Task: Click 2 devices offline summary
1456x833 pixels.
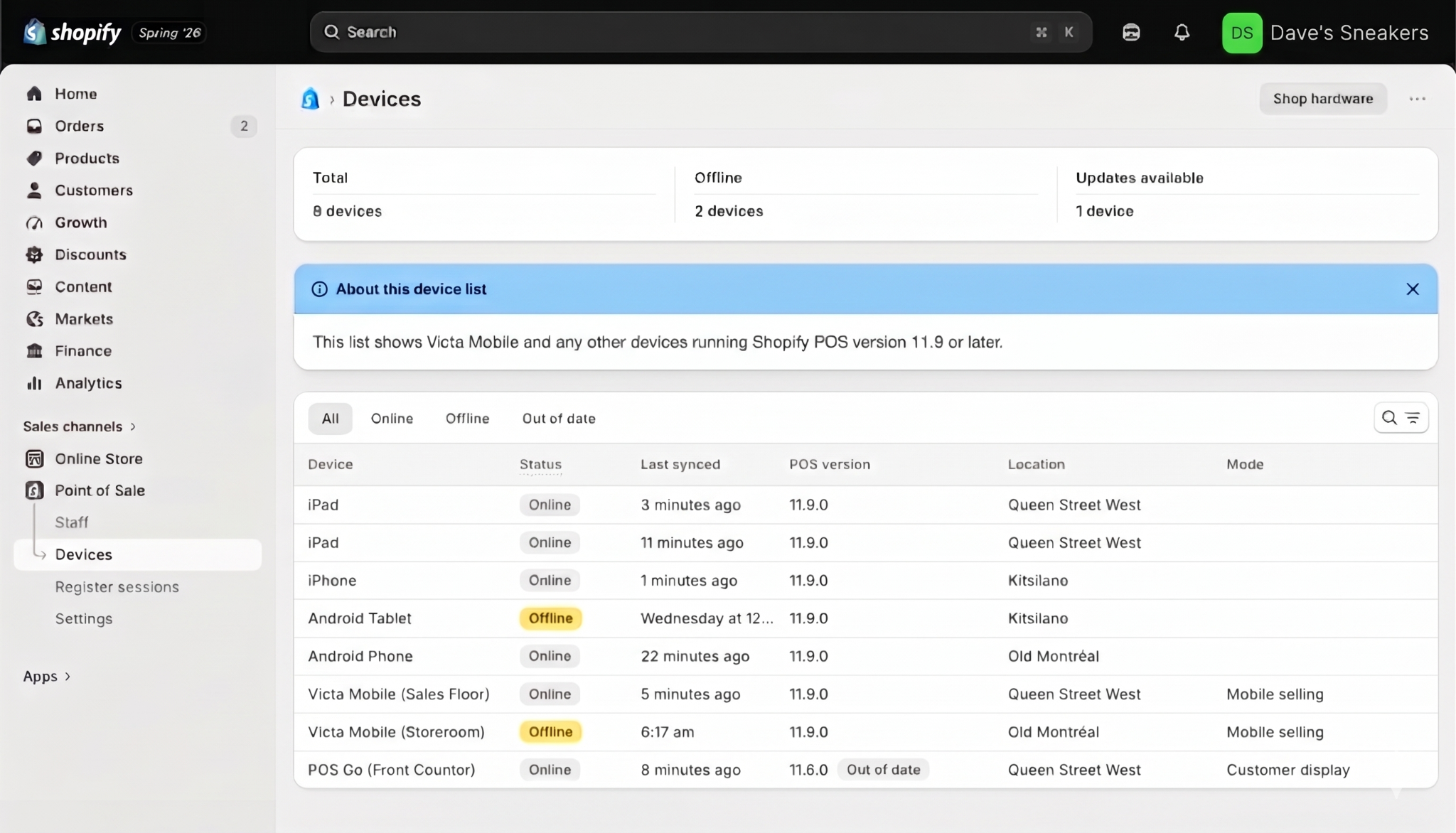Action: pyautogui.click(x=729, y=211)
